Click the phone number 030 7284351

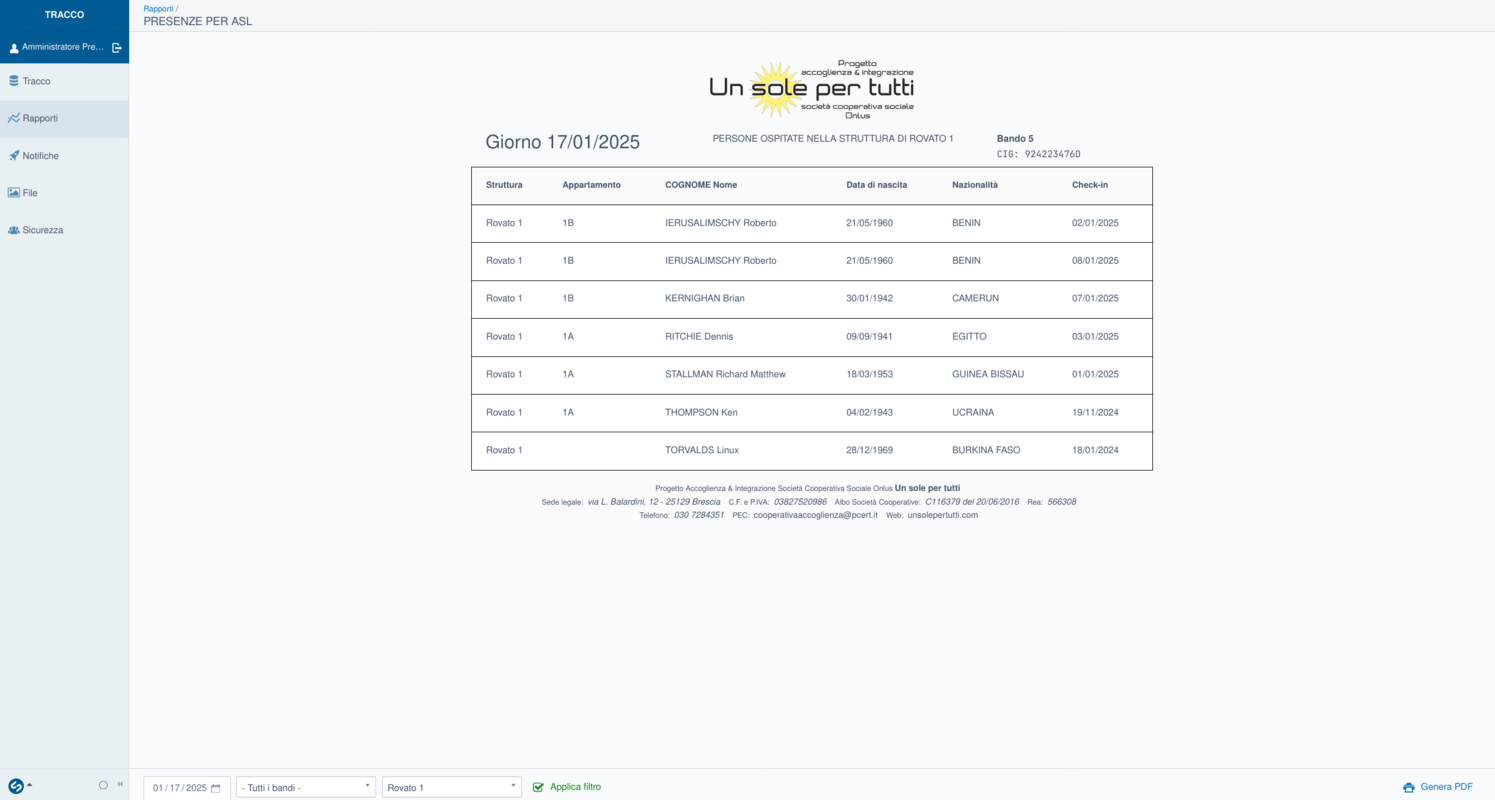(699, 515)
